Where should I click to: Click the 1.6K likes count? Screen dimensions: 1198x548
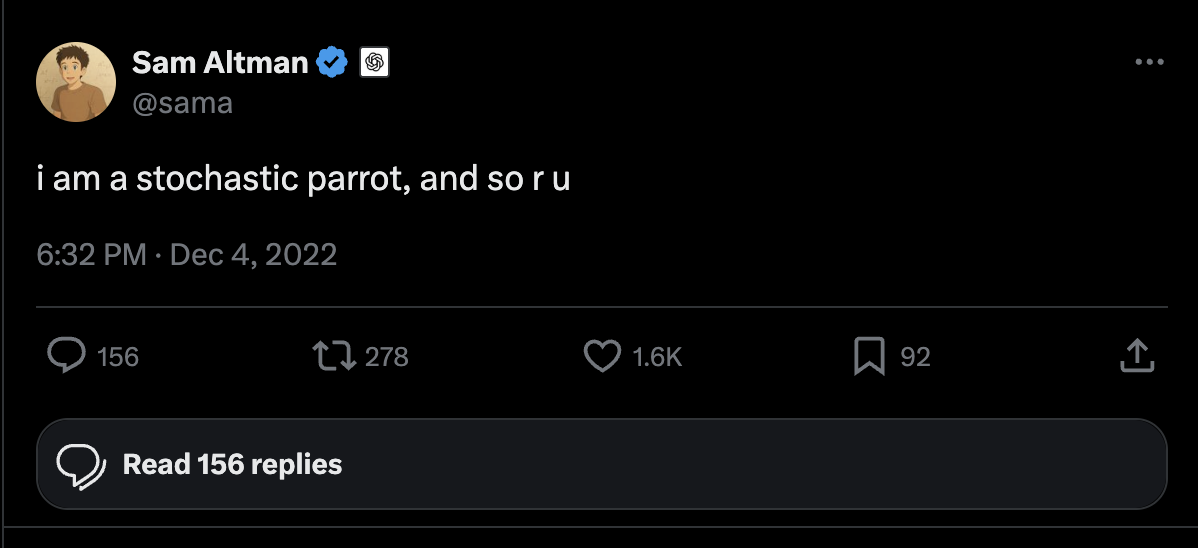coord(658,357)
